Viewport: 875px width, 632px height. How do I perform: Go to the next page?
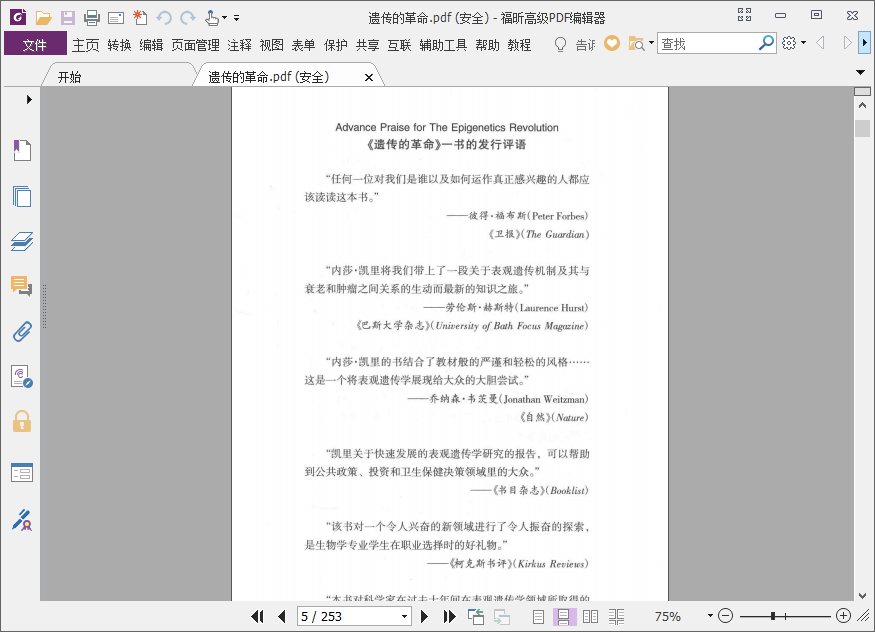coord(424,616)
